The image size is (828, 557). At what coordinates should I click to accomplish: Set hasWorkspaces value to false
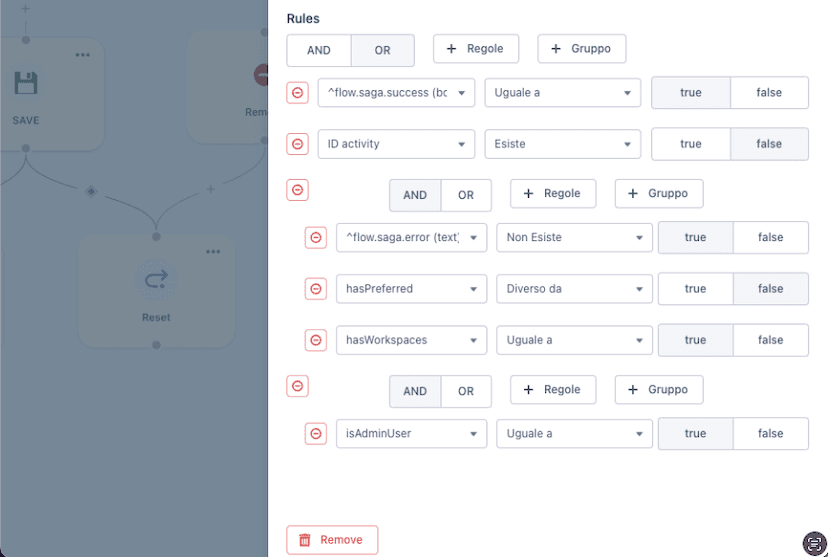click(770, 340)
